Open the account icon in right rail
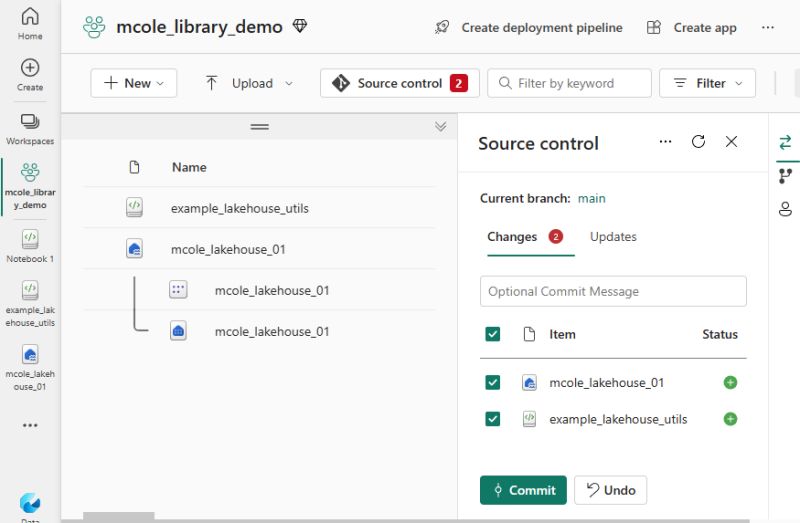Image resolution: width=800 pixels, height=523 pixels. tap(785, 209)
